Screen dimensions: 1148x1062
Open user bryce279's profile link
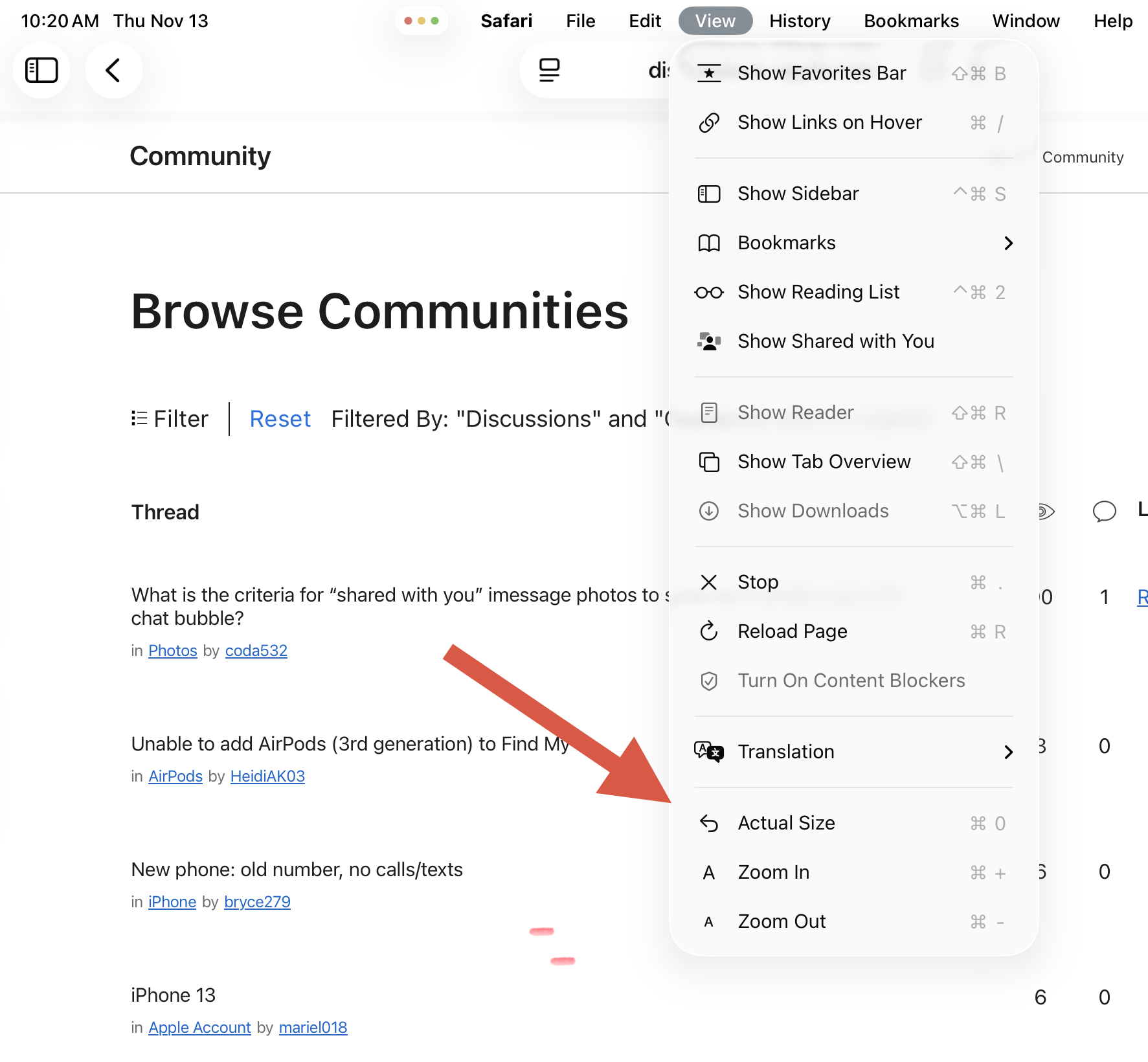point(257,902)
